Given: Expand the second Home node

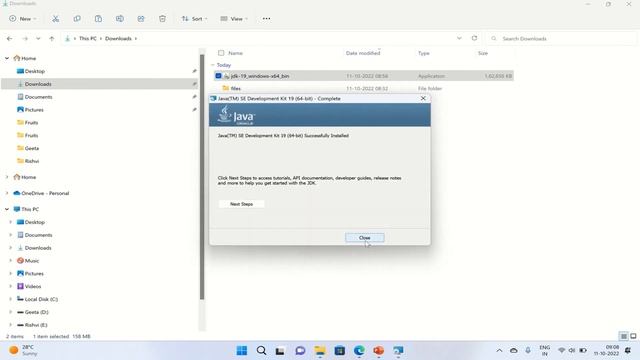Looking at the screenshot, I should tap(7, 177).
